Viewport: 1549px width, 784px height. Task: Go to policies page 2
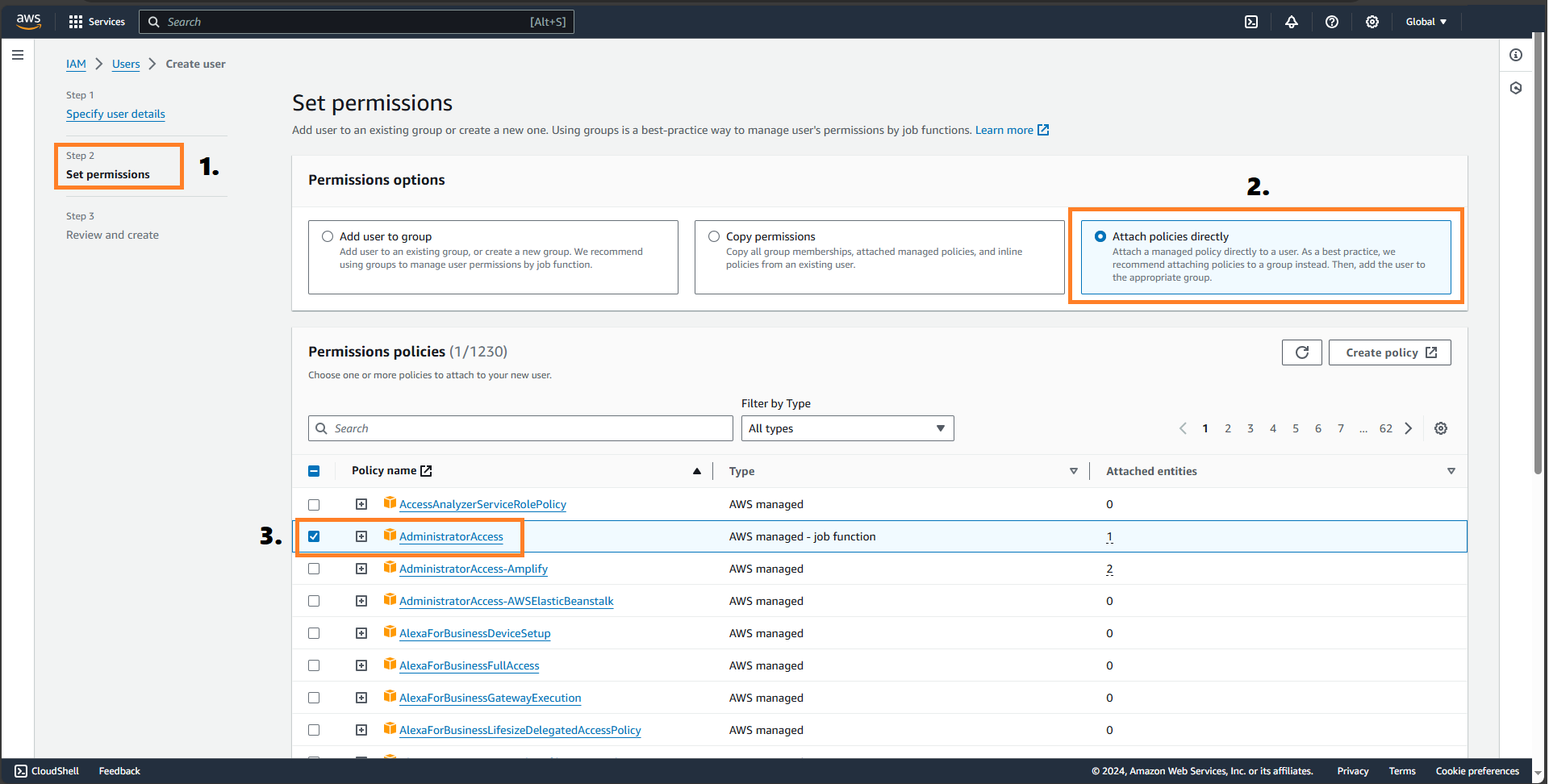coord(1228,428)
